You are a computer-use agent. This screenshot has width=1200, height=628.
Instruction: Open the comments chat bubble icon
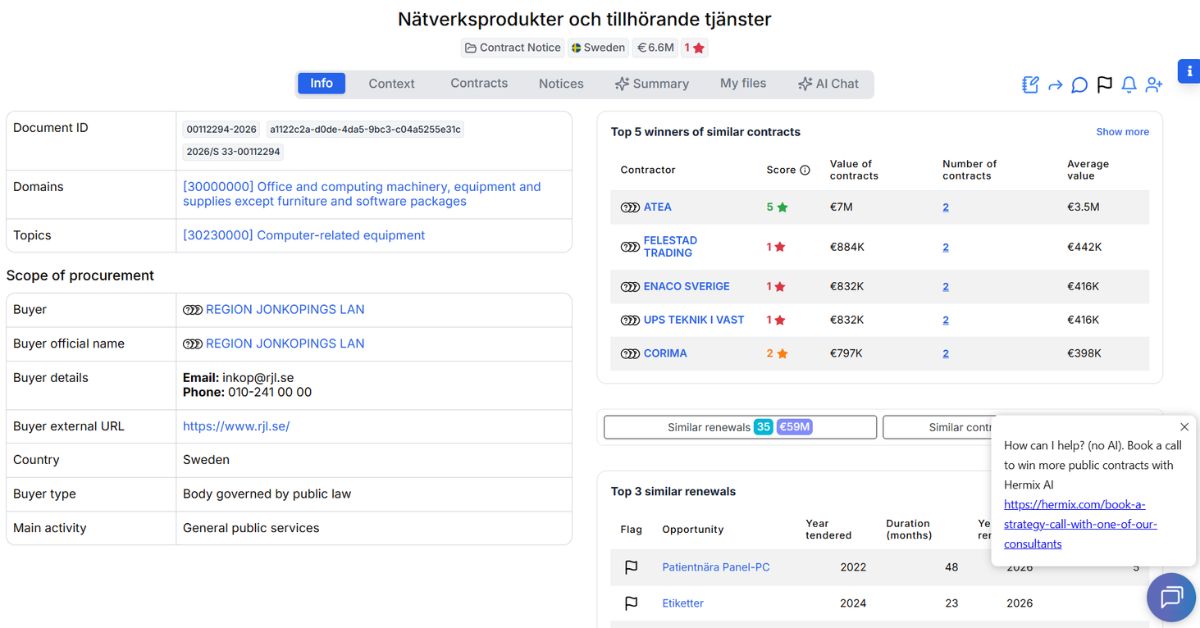[1079, 85]
